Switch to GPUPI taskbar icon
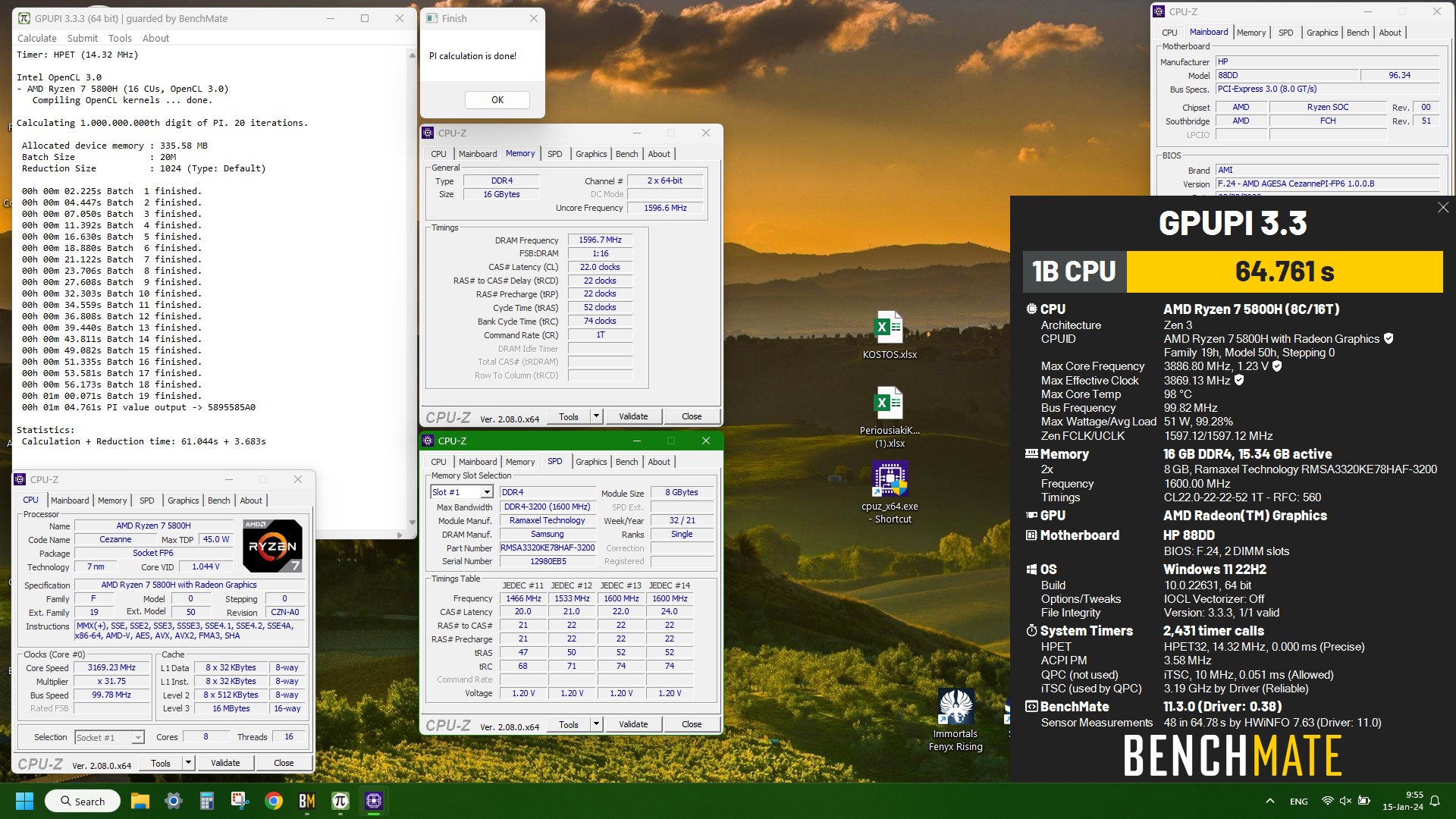Viewport: 1456px width, 819px height. coord(340,801)
